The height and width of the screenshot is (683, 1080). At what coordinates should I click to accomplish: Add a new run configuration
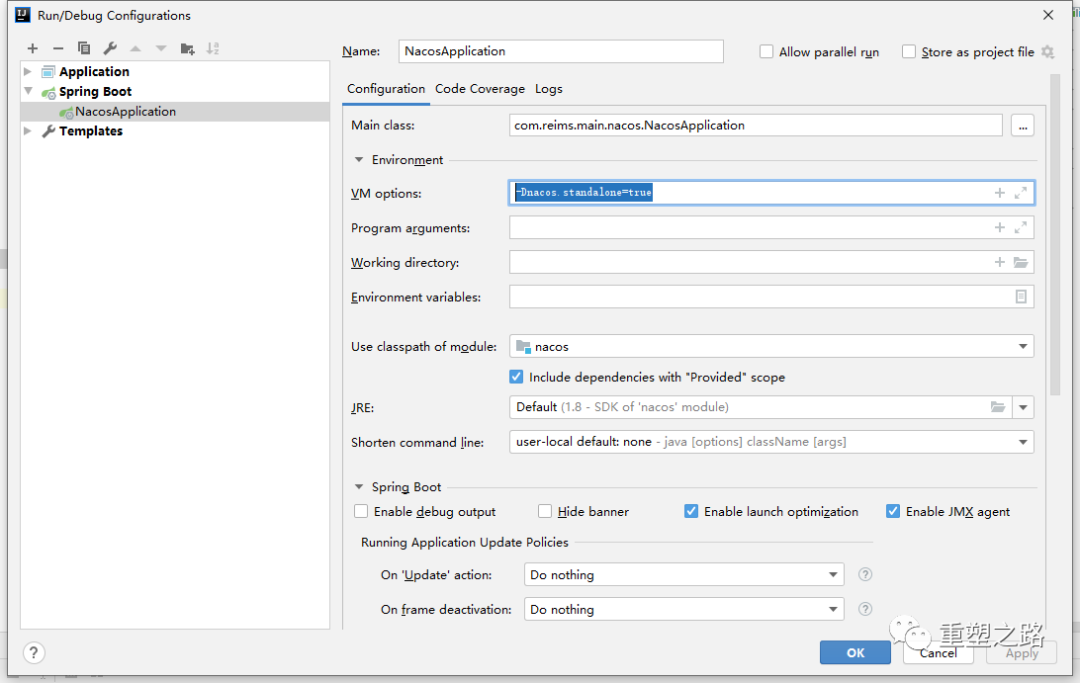pyautogui.click(x=32, y=48)
